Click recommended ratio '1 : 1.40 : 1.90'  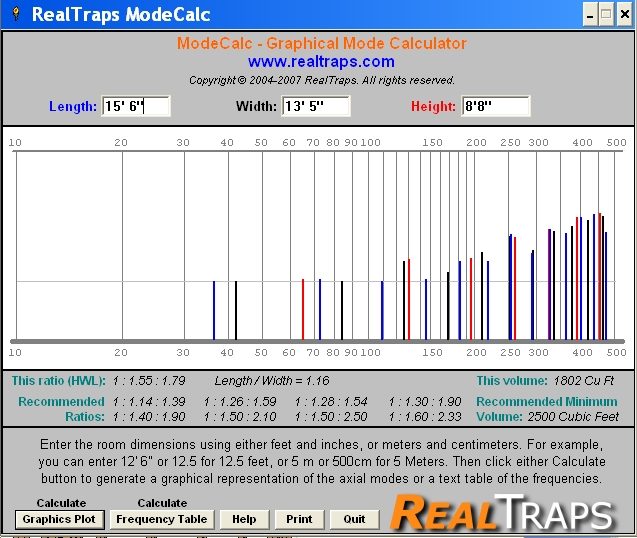149,417
